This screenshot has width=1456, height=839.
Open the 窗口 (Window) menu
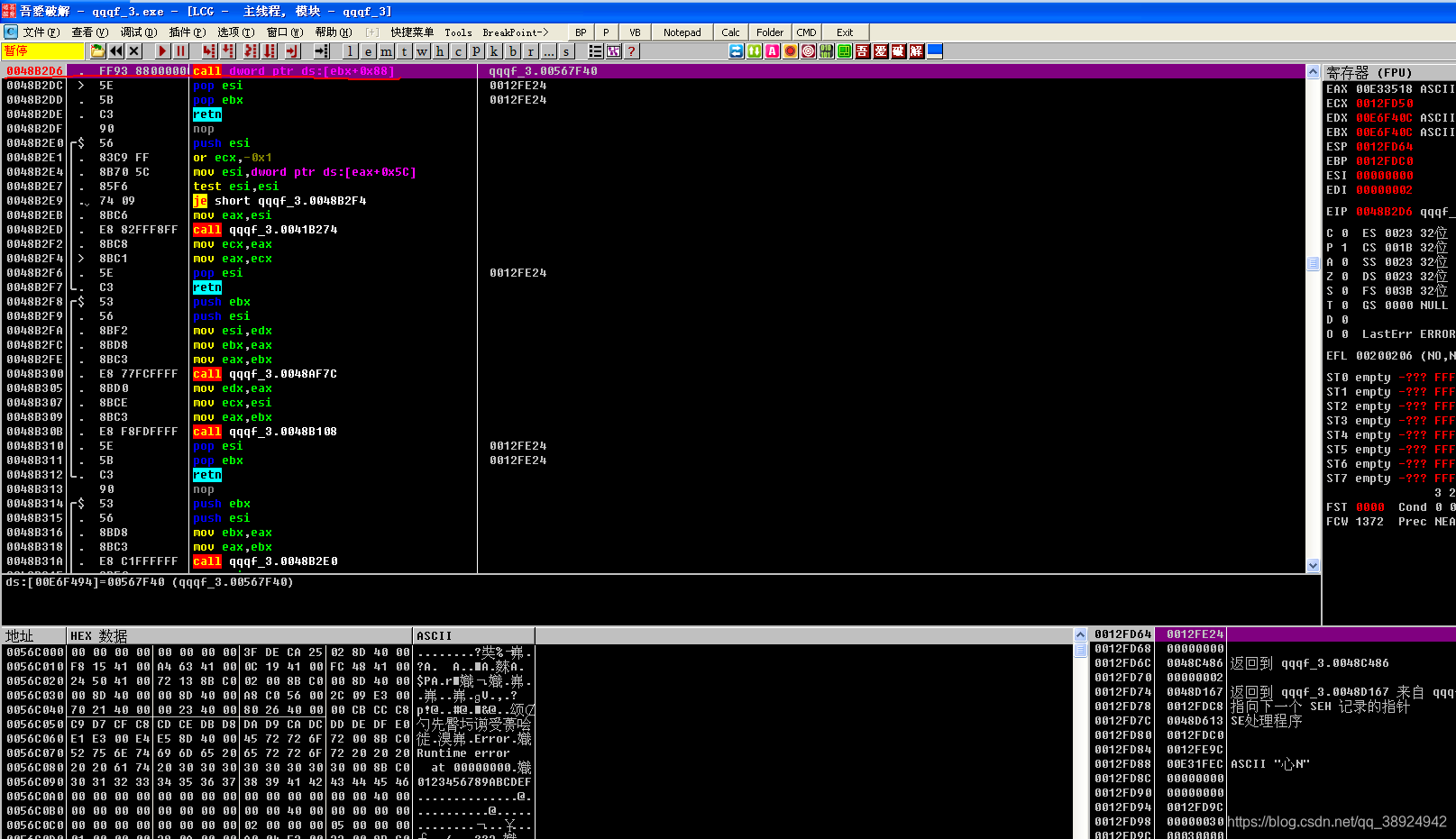(x=285, y=32)
